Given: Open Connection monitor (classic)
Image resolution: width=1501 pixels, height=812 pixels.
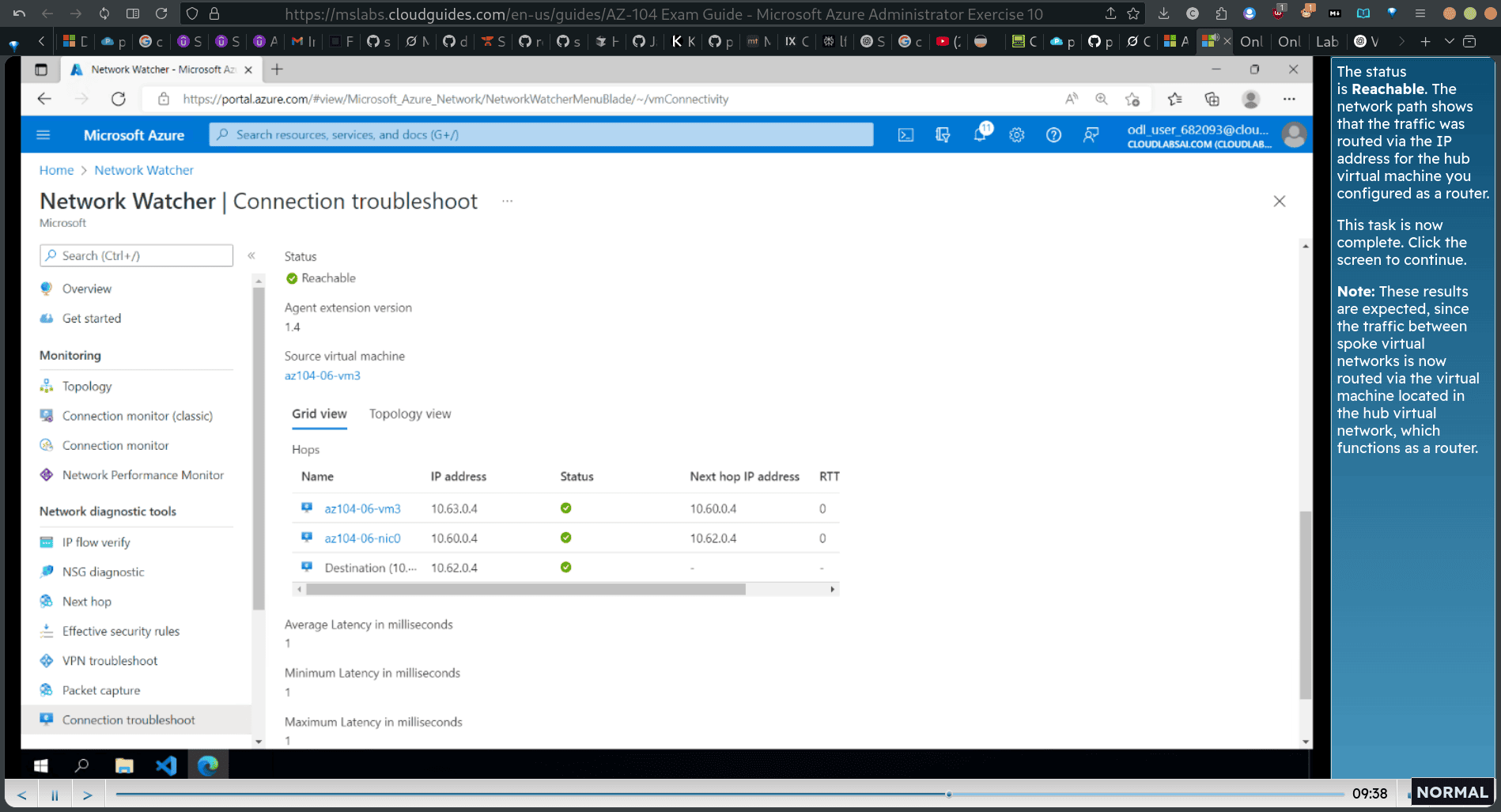Looking at the screenshot, I should pos(138,416).
